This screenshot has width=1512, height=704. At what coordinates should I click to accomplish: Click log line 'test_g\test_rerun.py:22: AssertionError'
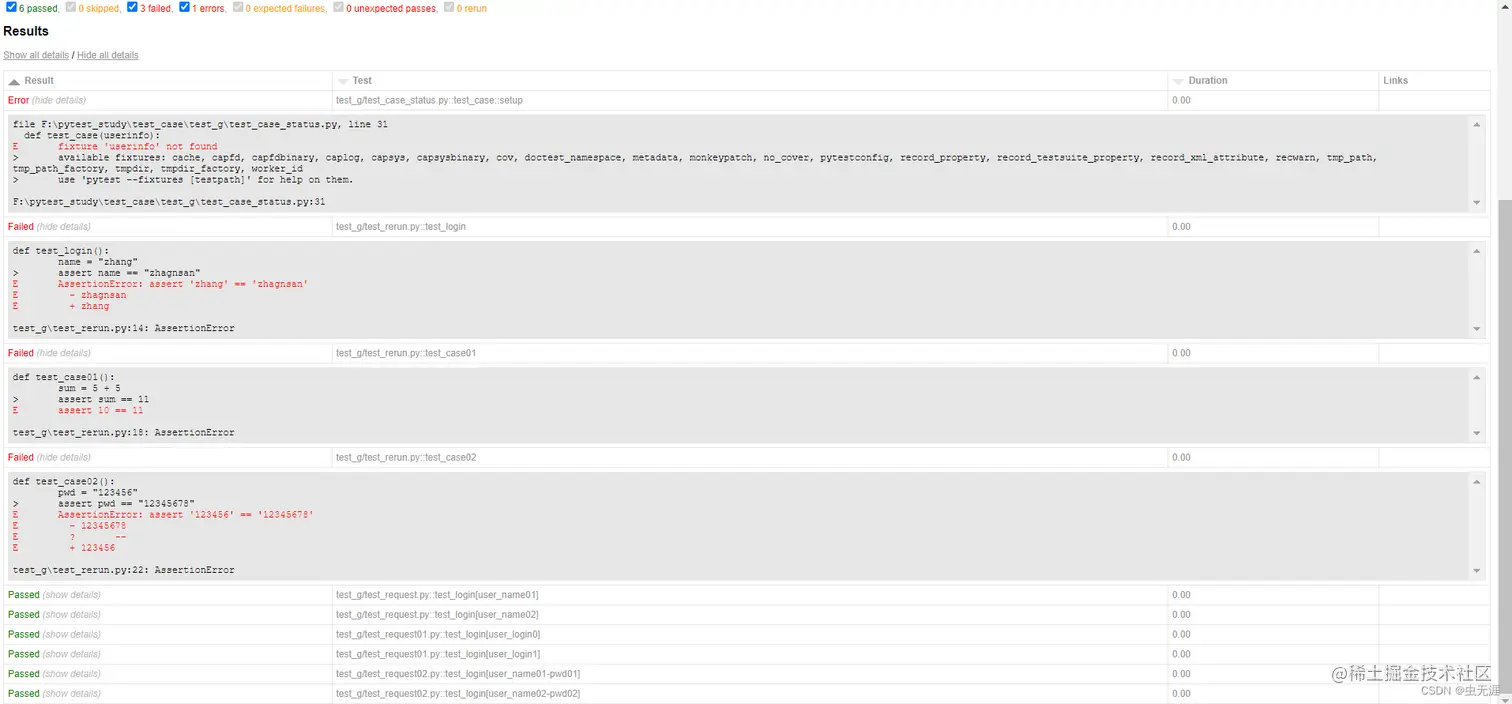point(124,570)
